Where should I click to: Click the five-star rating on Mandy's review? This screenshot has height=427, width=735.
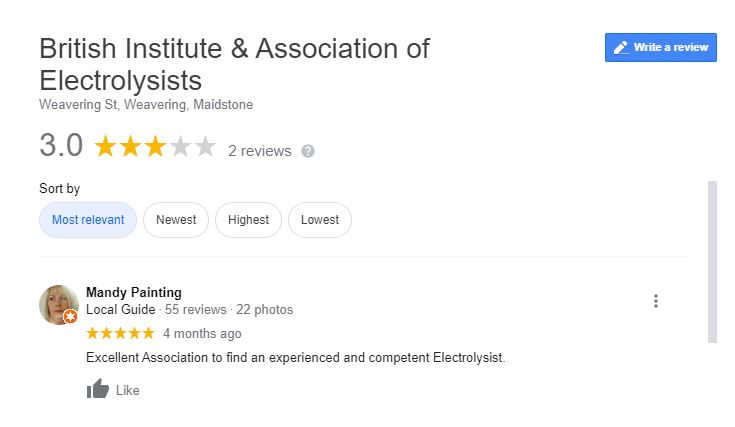click(120, 333)
